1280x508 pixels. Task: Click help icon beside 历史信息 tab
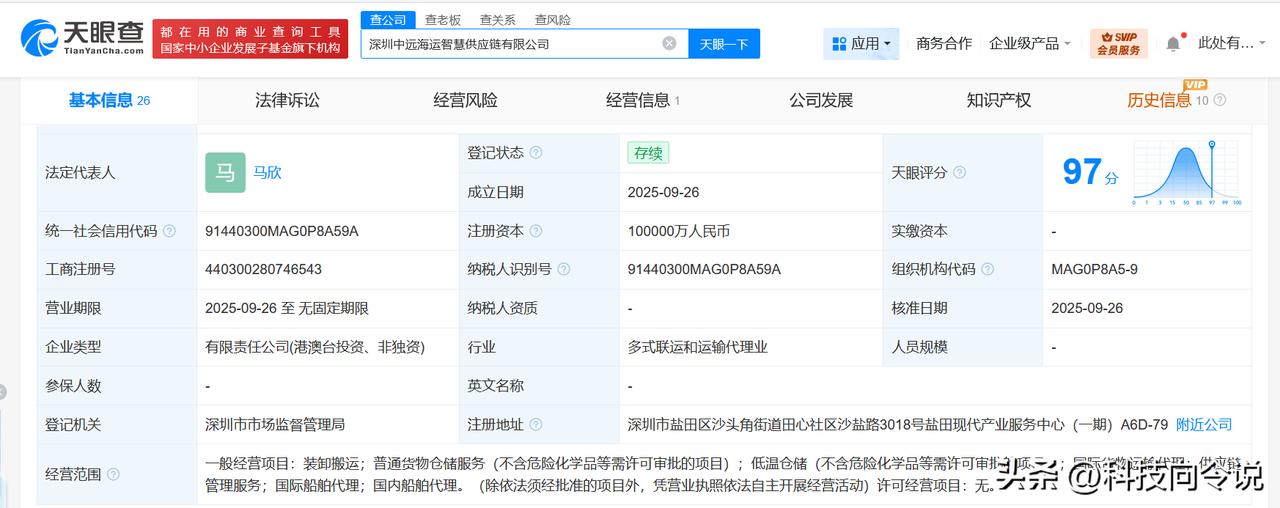click(x=1219, y=100)
